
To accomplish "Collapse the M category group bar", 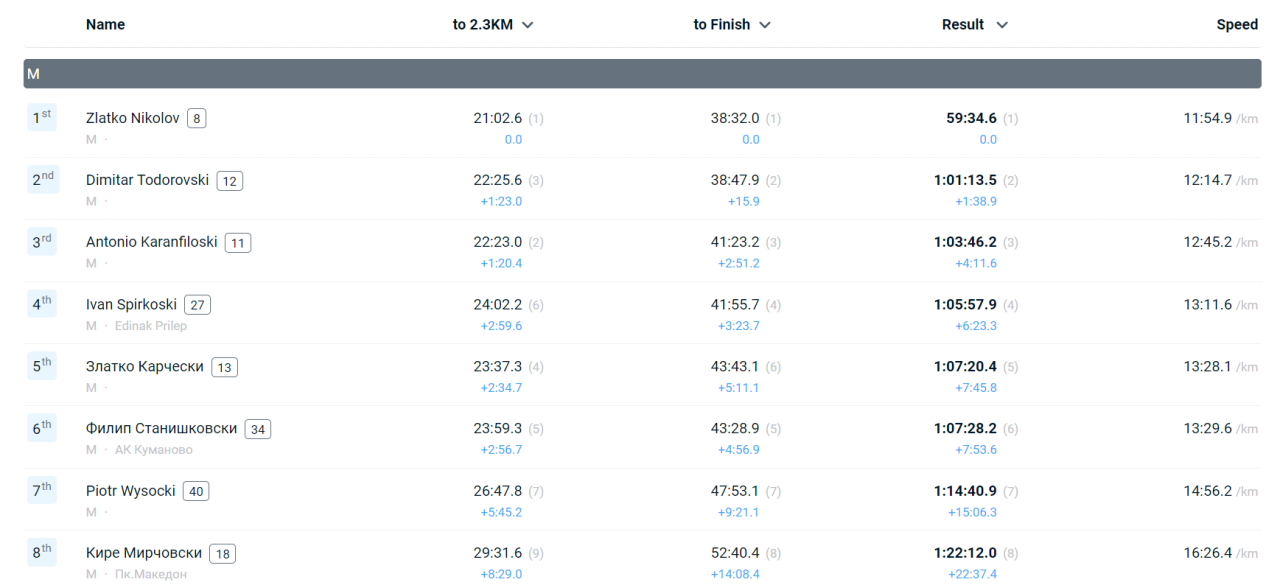I will tap(642, 74).
